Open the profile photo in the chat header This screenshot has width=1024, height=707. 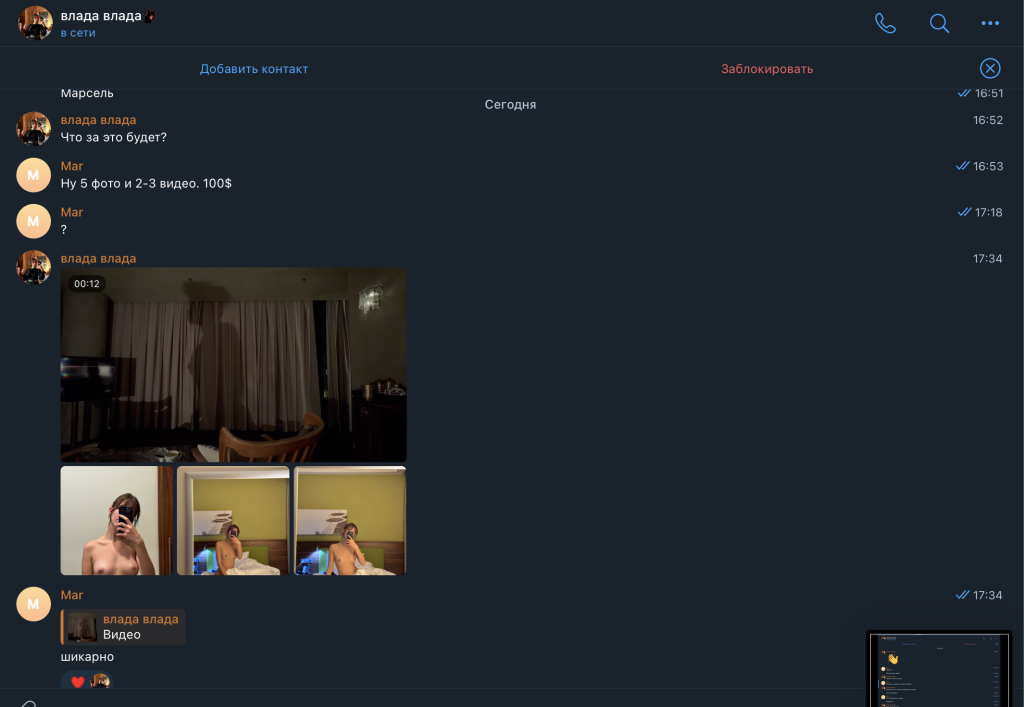tap(35, 22)
